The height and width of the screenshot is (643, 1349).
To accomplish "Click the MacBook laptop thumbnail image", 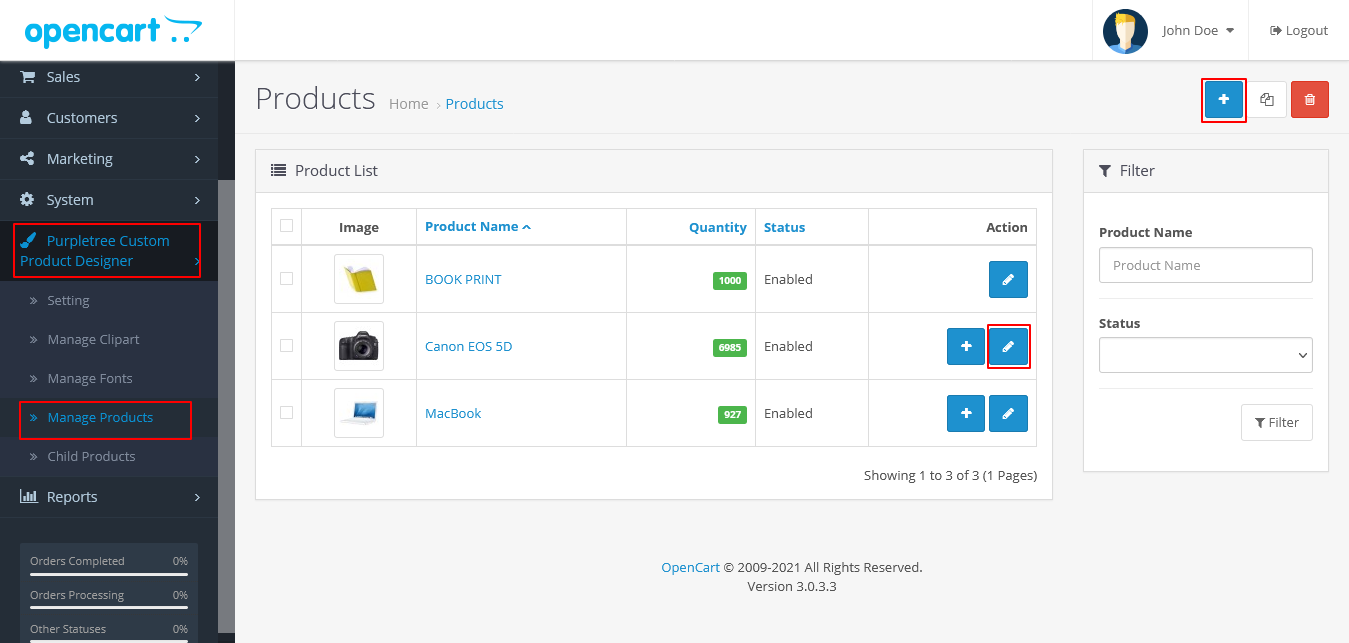I will [x=359, y=413].
